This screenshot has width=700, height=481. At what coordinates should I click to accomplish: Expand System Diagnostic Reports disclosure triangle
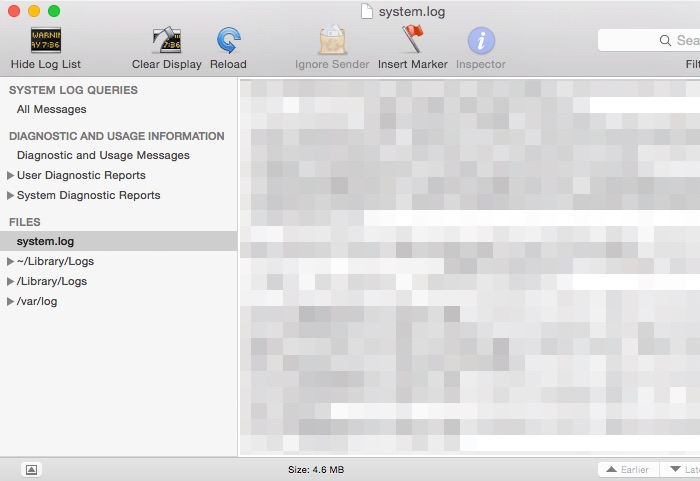coord(11,195)
